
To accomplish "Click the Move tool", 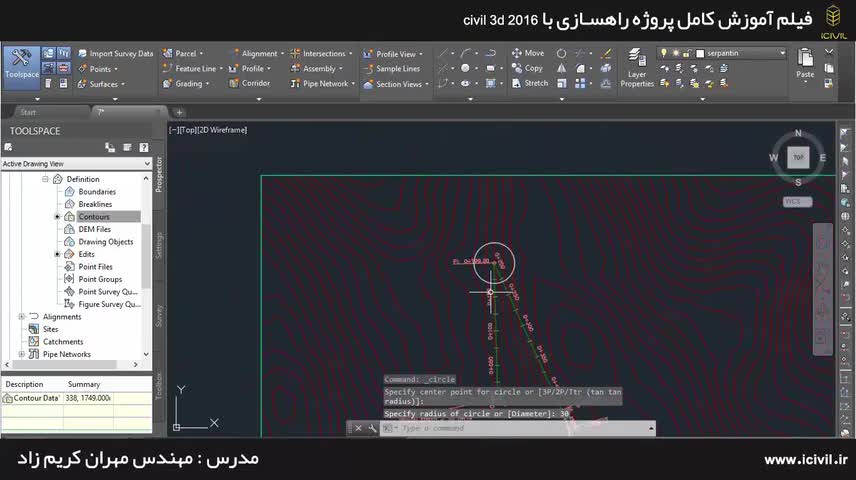I will [527, 53].
